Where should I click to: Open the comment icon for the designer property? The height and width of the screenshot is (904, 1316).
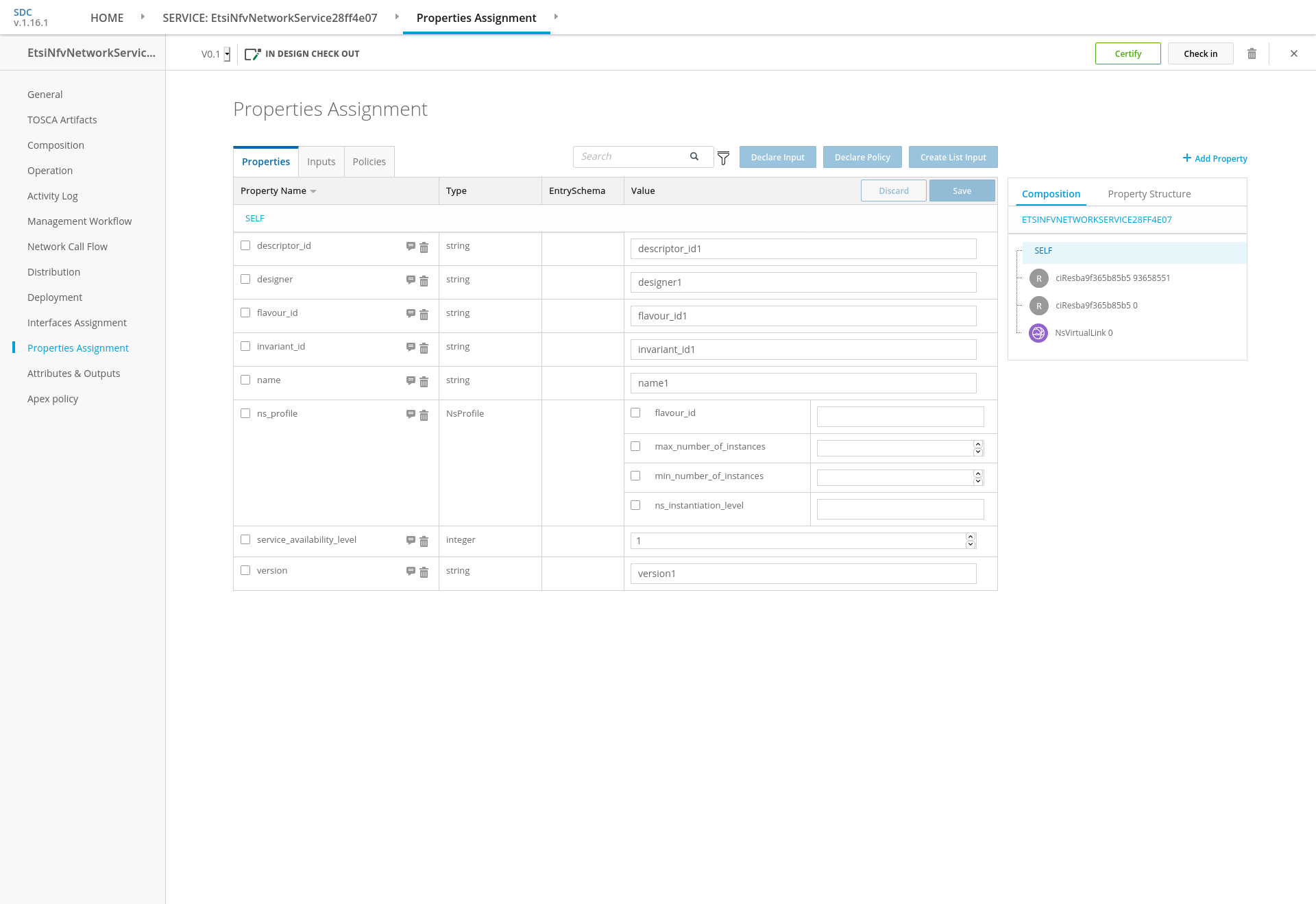click(x=411, y=280)
